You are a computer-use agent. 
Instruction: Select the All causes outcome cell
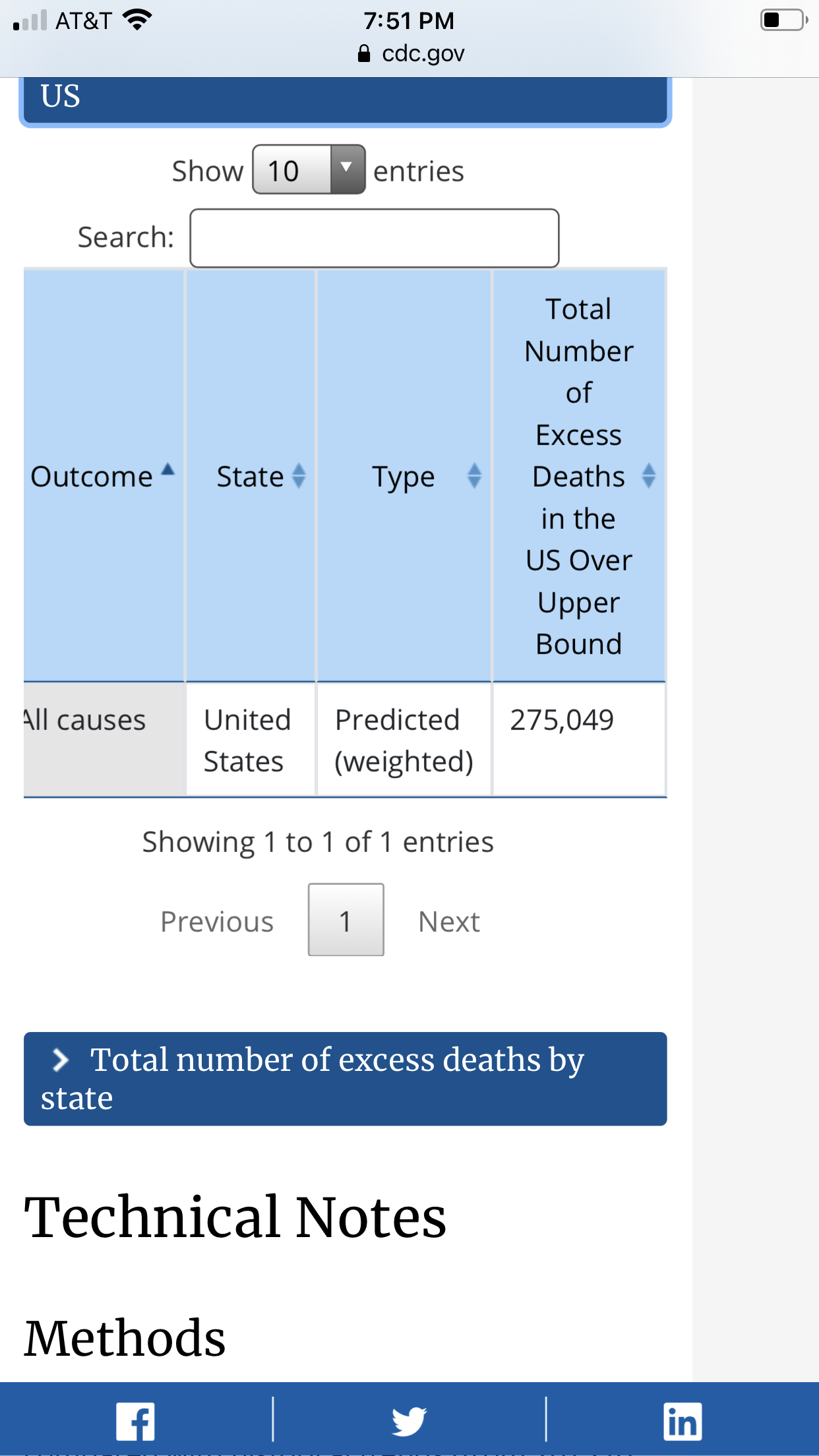point(104,739)
